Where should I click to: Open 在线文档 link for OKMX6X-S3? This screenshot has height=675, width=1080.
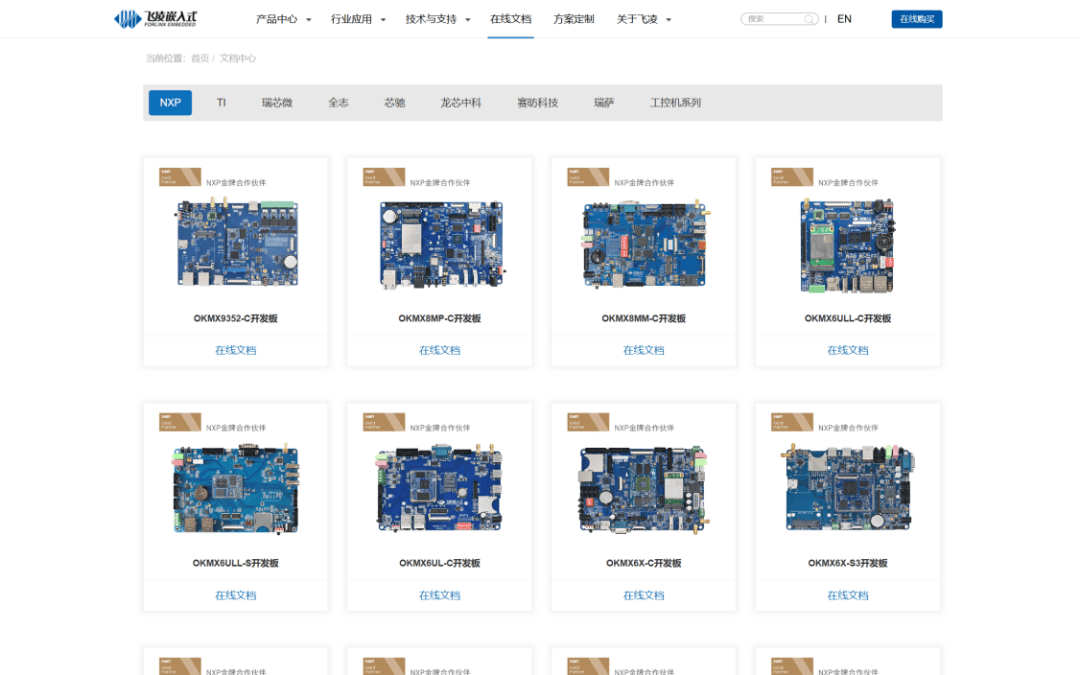[848, 595]
